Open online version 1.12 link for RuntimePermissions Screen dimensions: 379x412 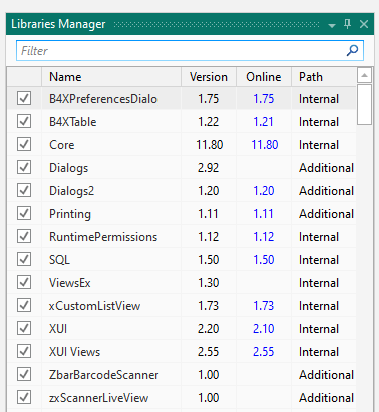264,237
